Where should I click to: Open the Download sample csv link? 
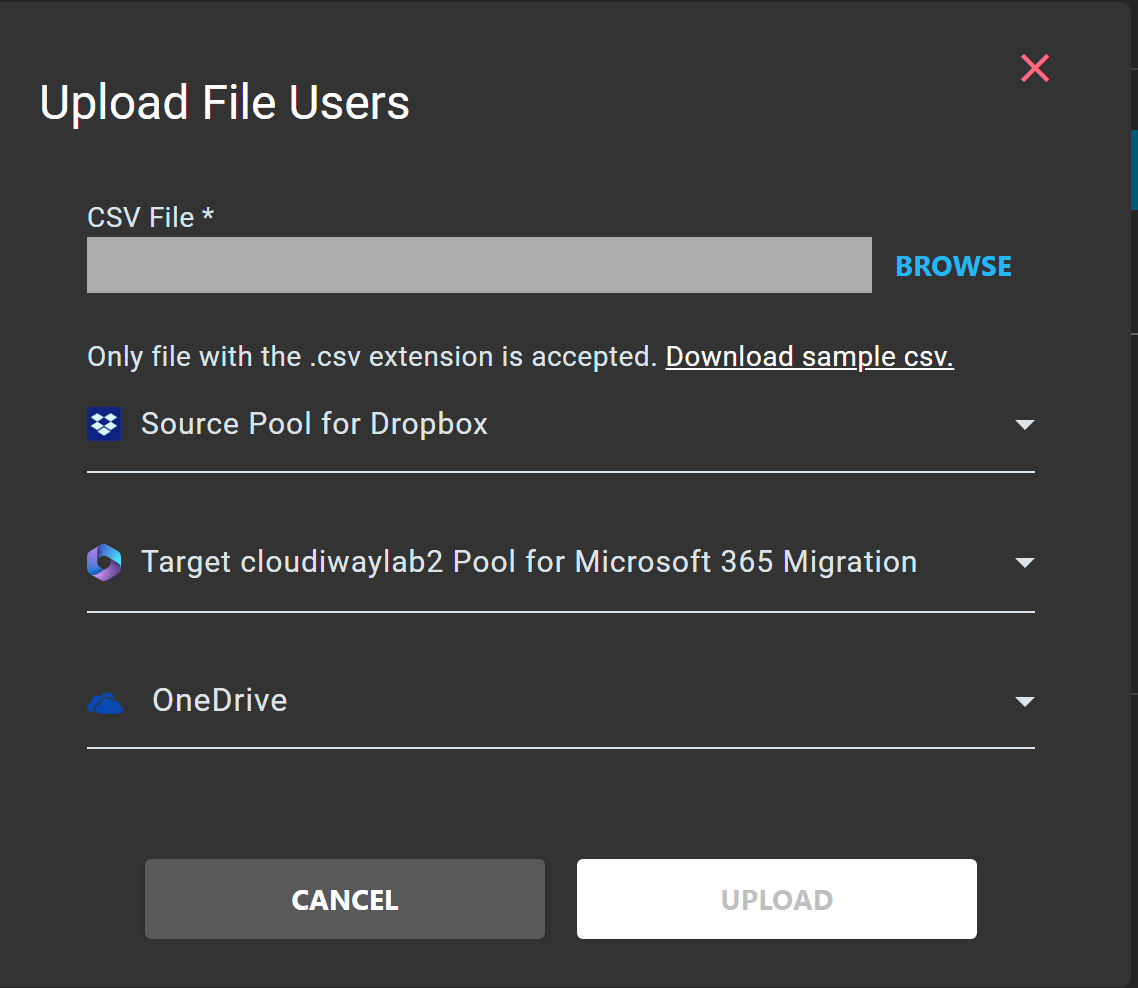pos(809,356)
